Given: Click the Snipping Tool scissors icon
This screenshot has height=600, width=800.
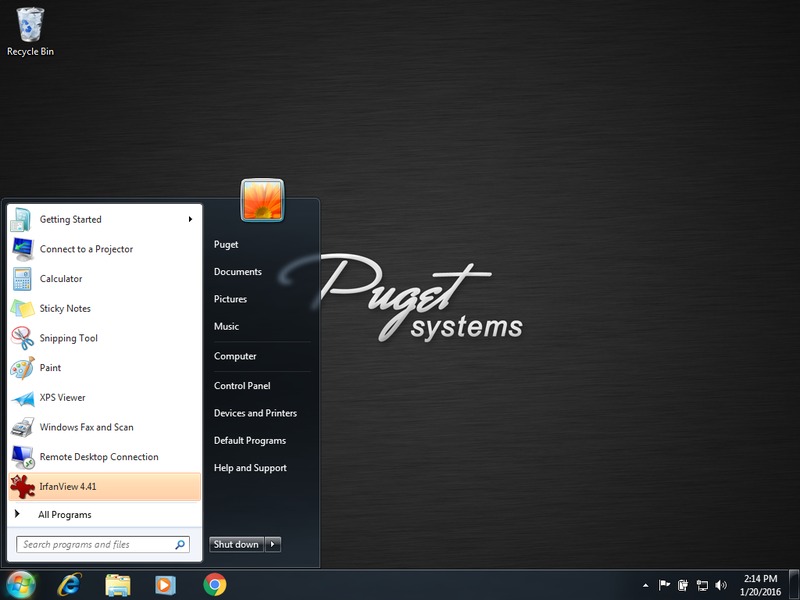Looking at the screenshot, I should coord(22,338).
